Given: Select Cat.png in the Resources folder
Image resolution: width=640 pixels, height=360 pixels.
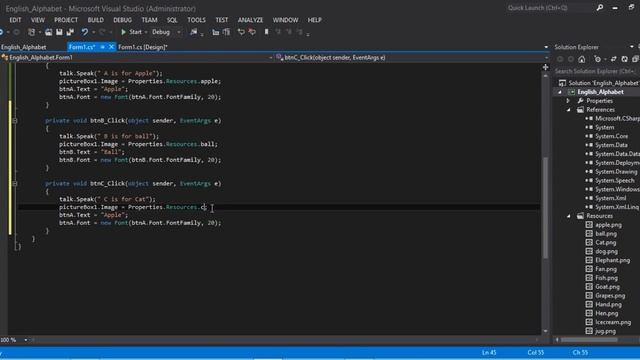Looking at the screenshot, I should (605, 242).
